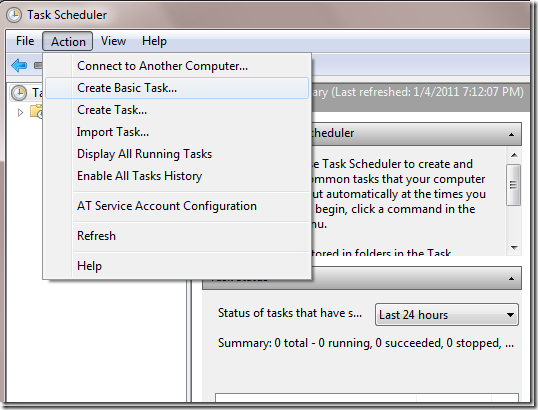Click the overview scrollbar down arrow
The height and width of the screenshot is (410, 538).
point(514,247)
